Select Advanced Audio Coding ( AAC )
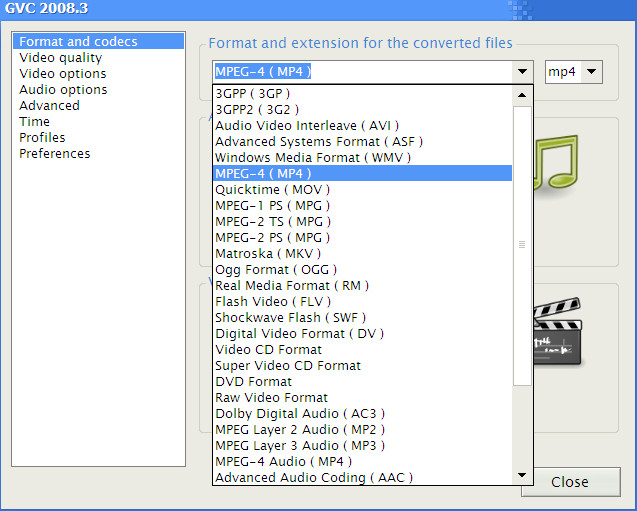 pyautogui.click(x=362, y=478)
